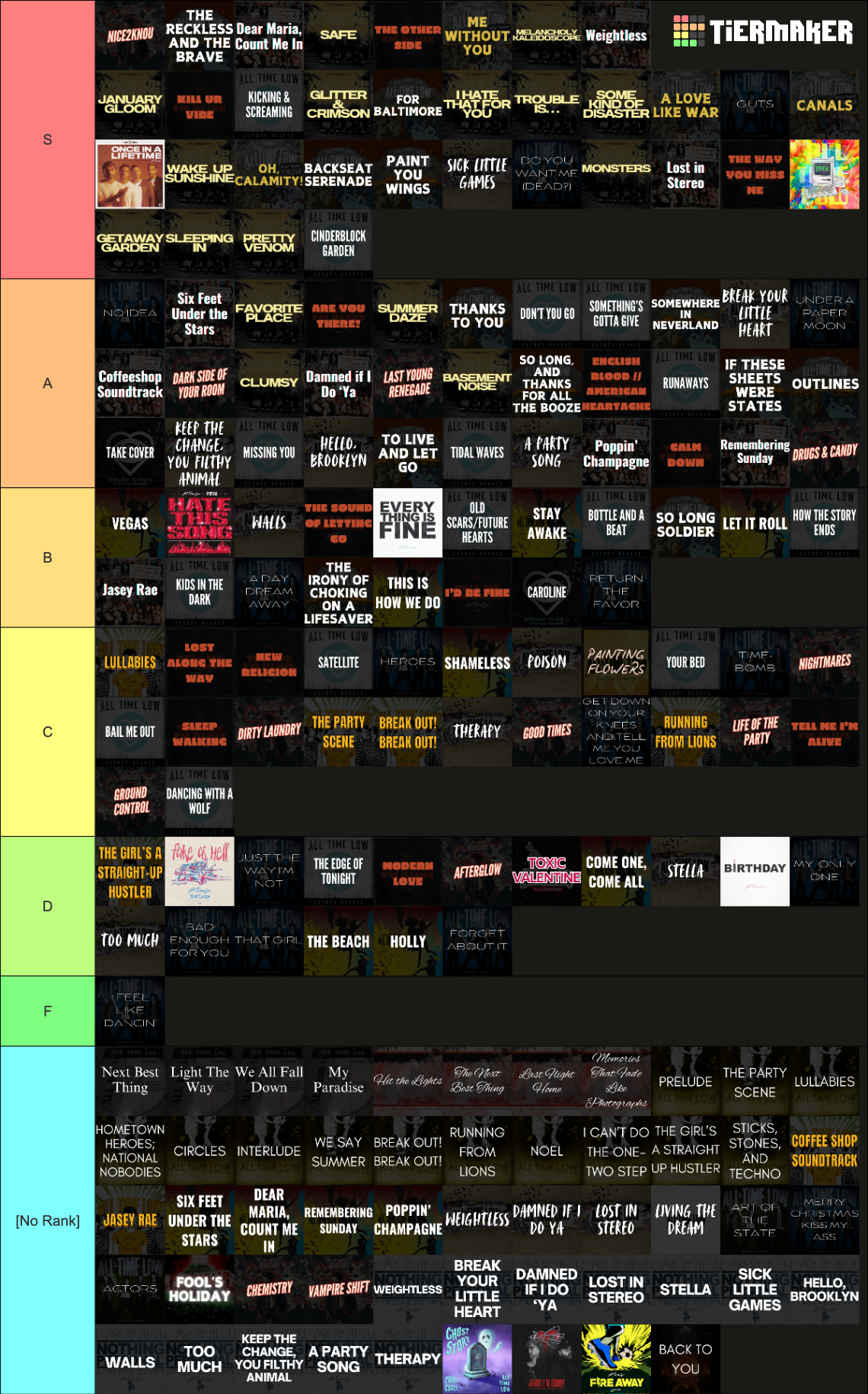
Task: Select the Dirty Laundry tile
Action: pyautogui.click(x=269, y=732)
